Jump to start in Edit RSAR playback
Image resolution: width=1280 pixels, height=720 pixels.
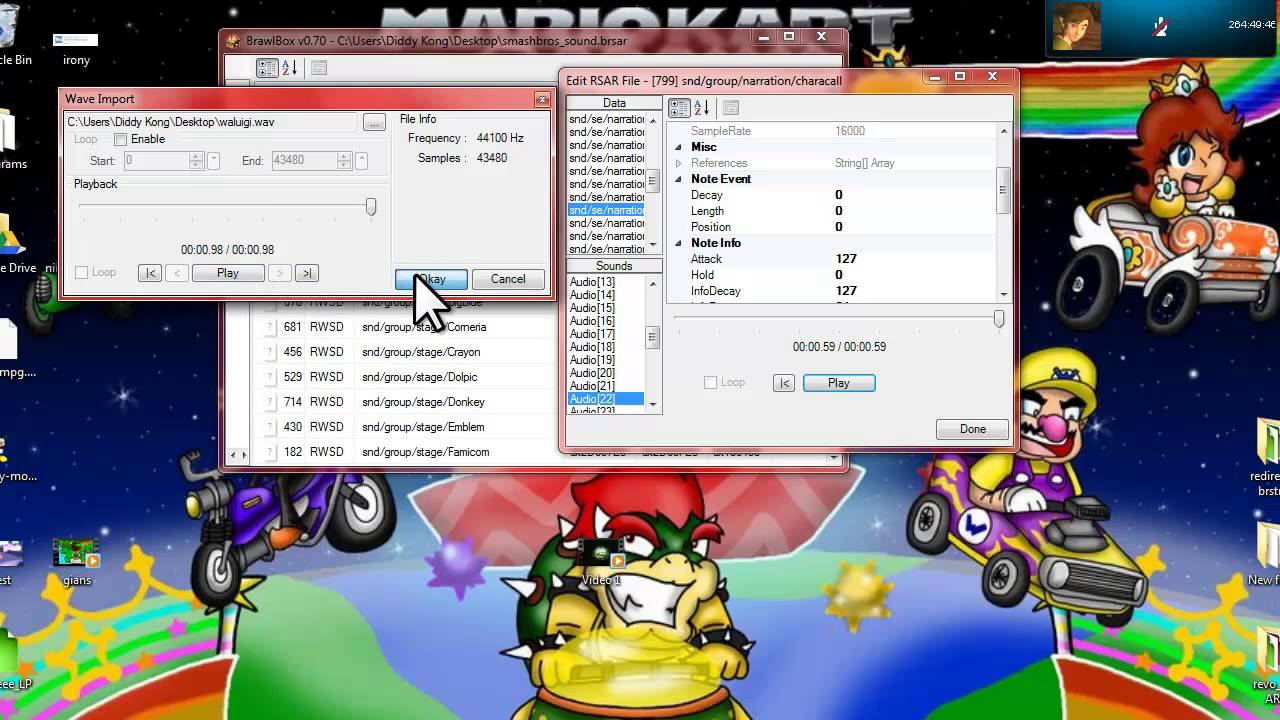coord(784,383)
